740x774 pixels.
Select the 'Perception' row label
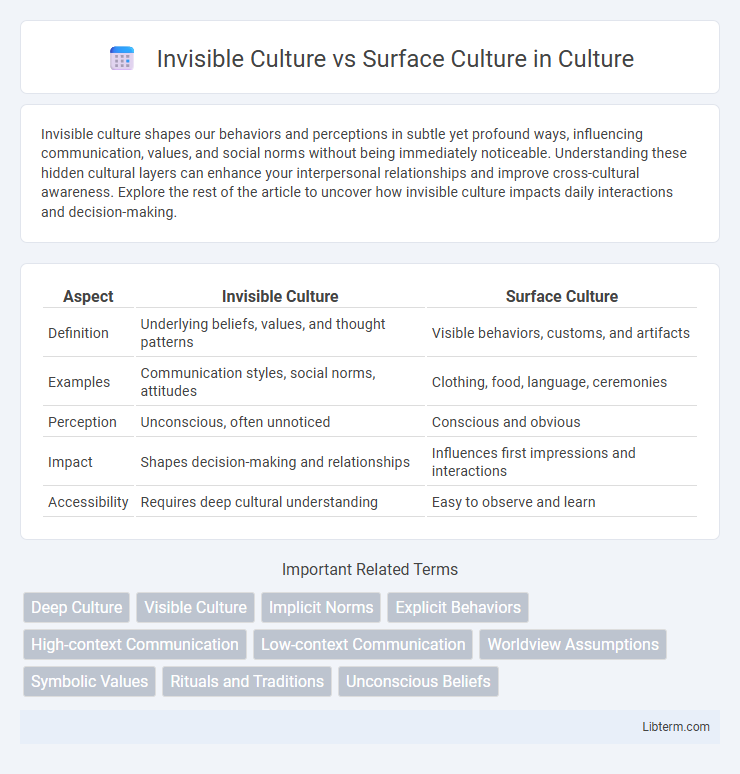click(x=82, y=422)
